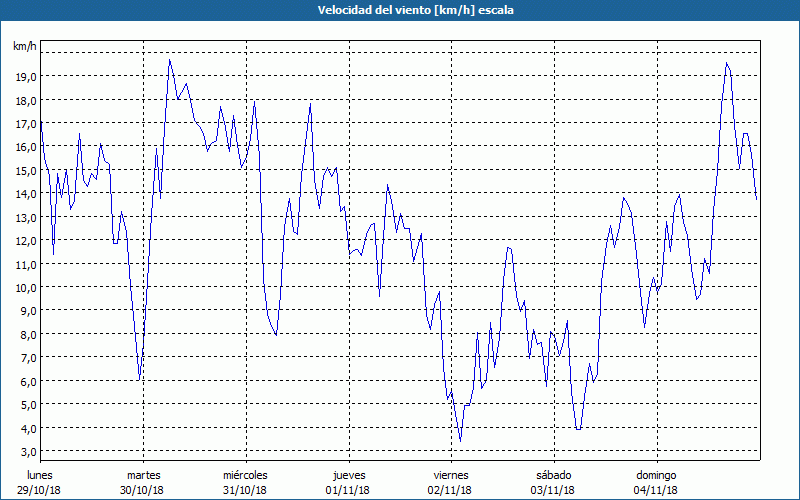Screen dimensions: 800x500
Task: Click the "jueves" day label
Action: pyautogui.click(x=349, y=474)
